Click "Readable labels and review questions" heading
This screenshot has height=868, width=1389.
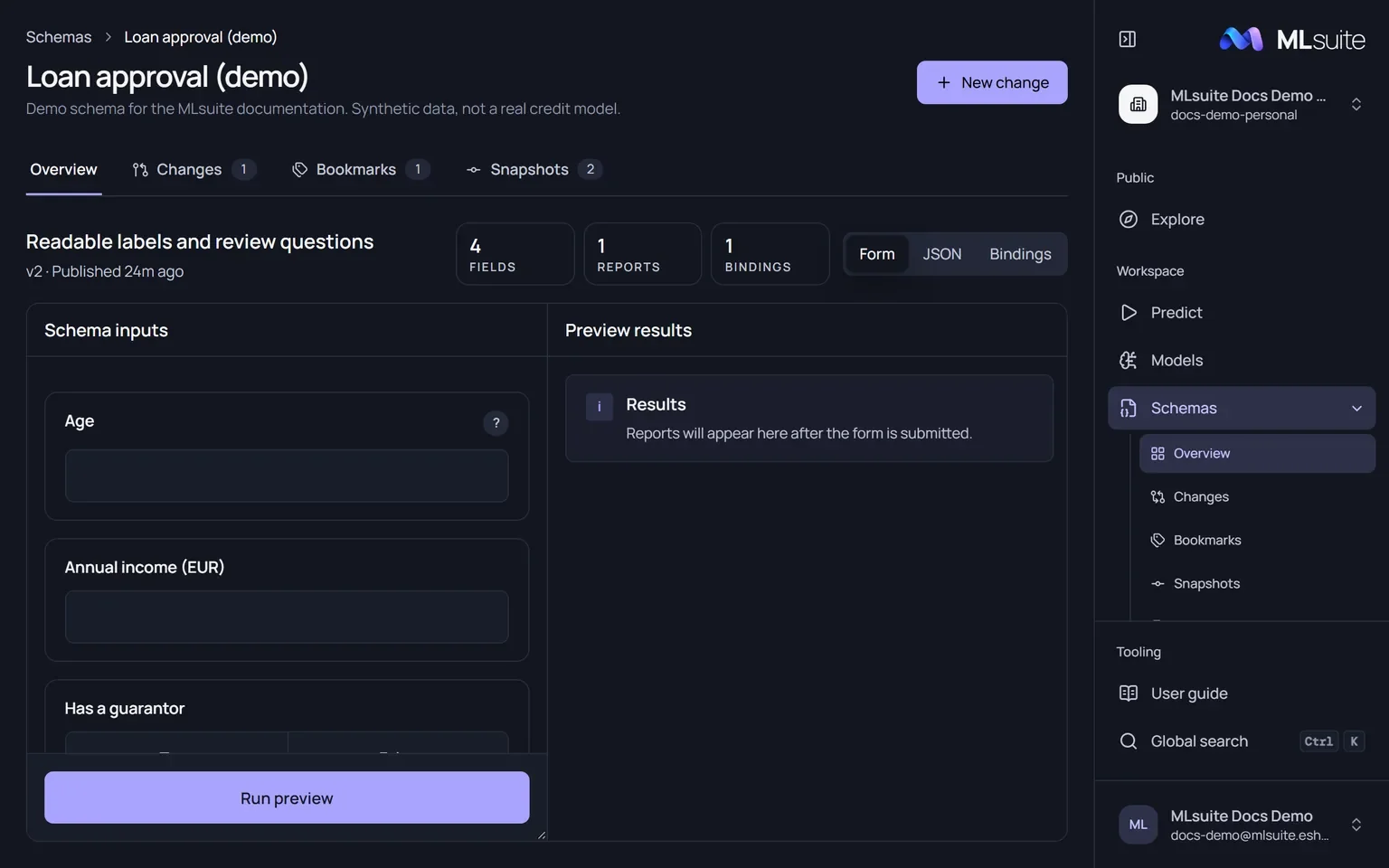coord(200,241)
